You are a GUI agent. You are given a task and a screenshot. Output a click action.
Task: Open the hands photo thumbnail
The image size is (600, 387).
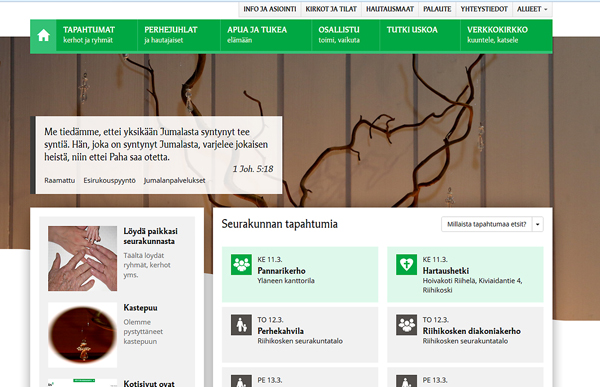pyautogui.click(x=82, y=258)
